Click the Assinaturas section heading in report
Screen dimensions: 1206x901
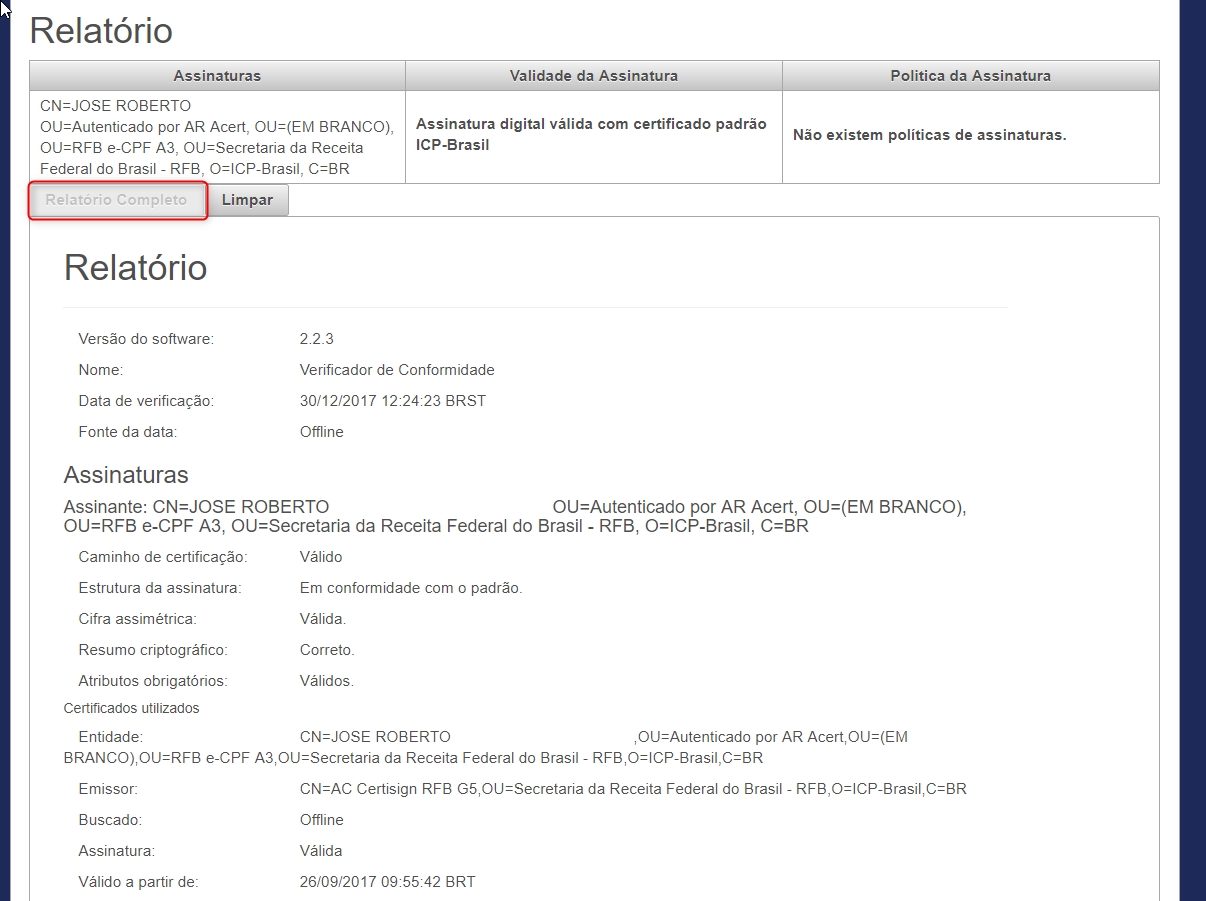(126, 475)
